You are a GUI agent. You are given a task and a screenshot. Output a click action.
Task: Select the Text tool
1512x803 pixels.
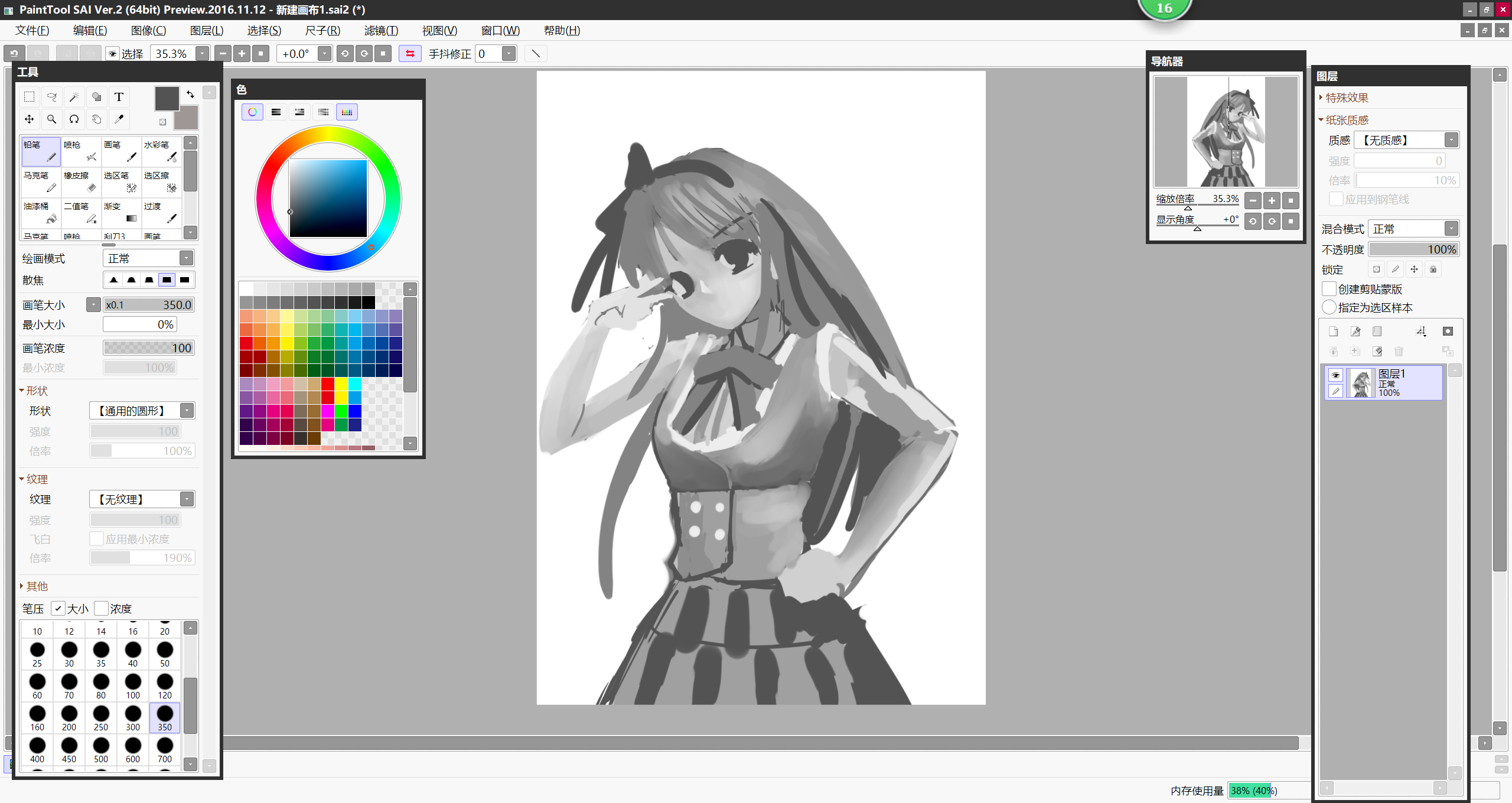[119, 97]
